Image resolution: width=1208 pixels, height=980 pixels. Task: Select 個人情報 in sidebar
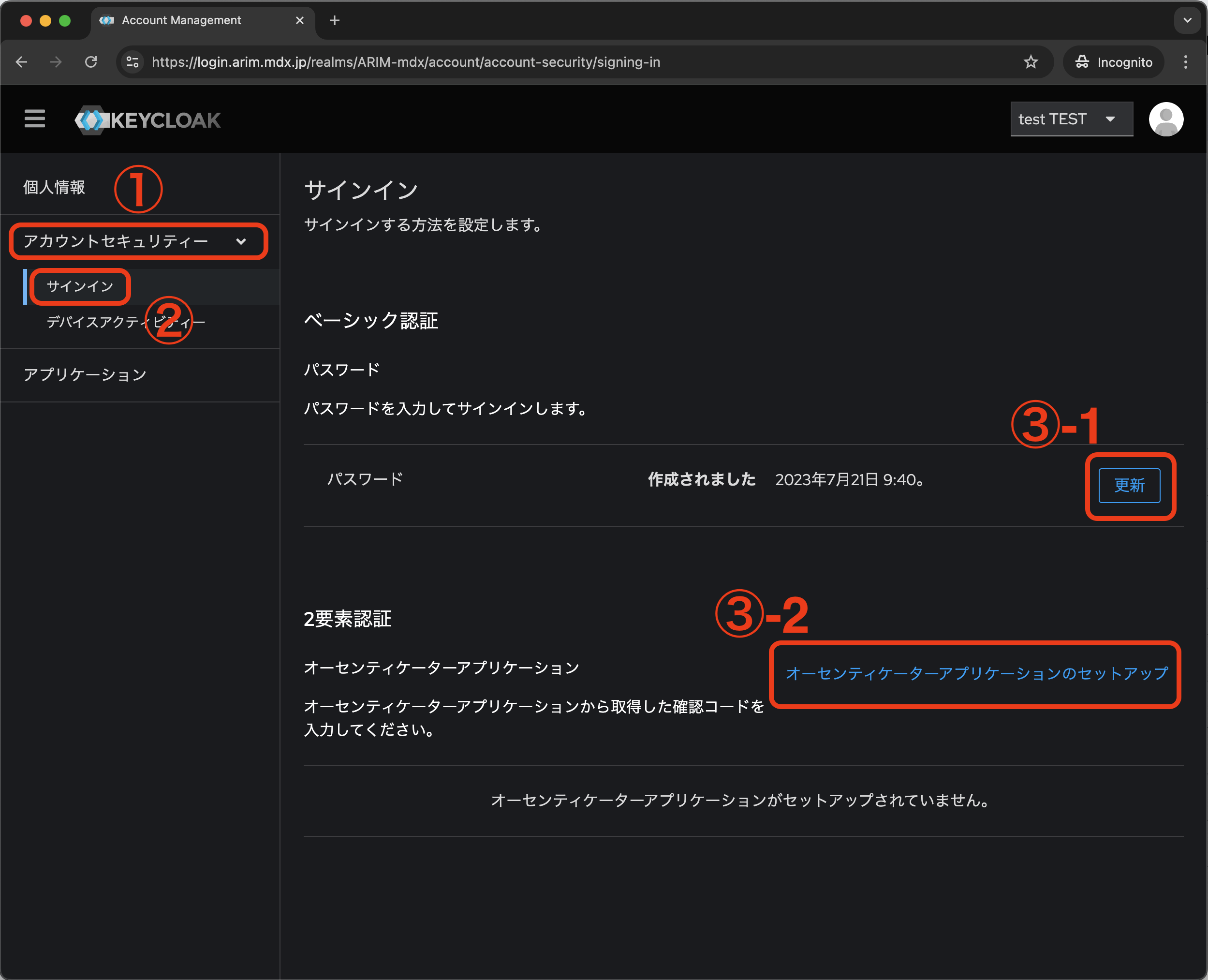[x=54, y=187]
